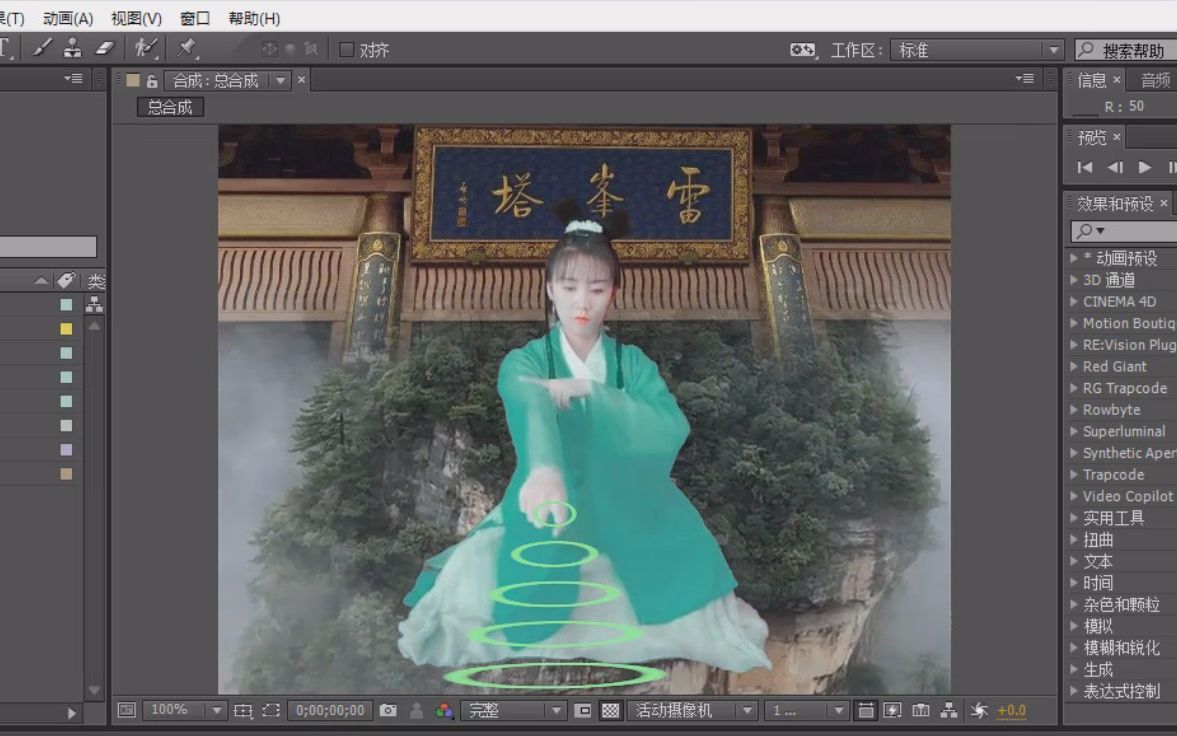The width and height of the screenshot is (1177, 736).
Task: Switch to the 音频 panel tab
Action: [x=1155, y=80]
